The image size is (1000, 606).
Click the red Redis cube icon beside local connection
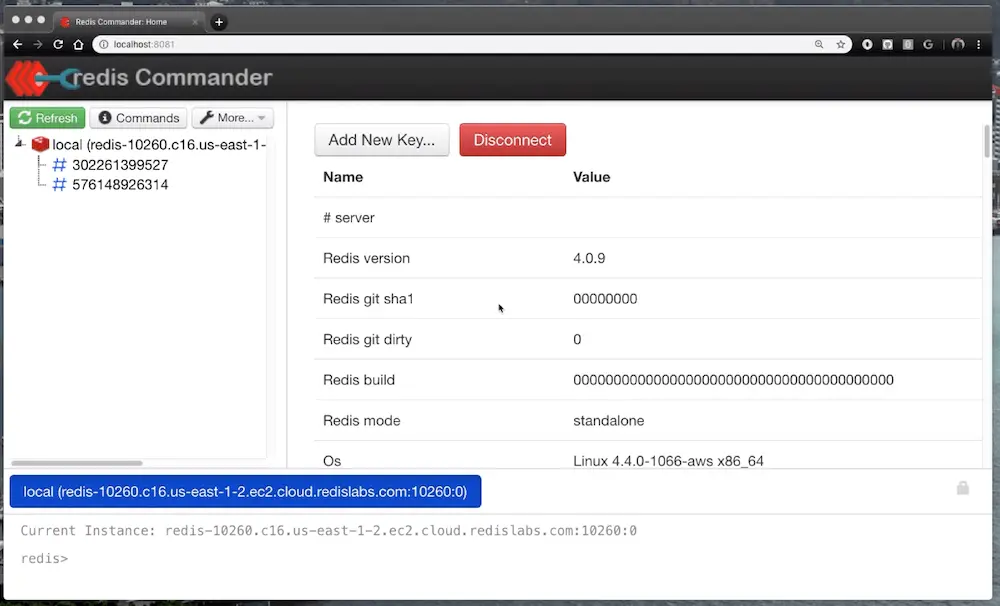40,143
